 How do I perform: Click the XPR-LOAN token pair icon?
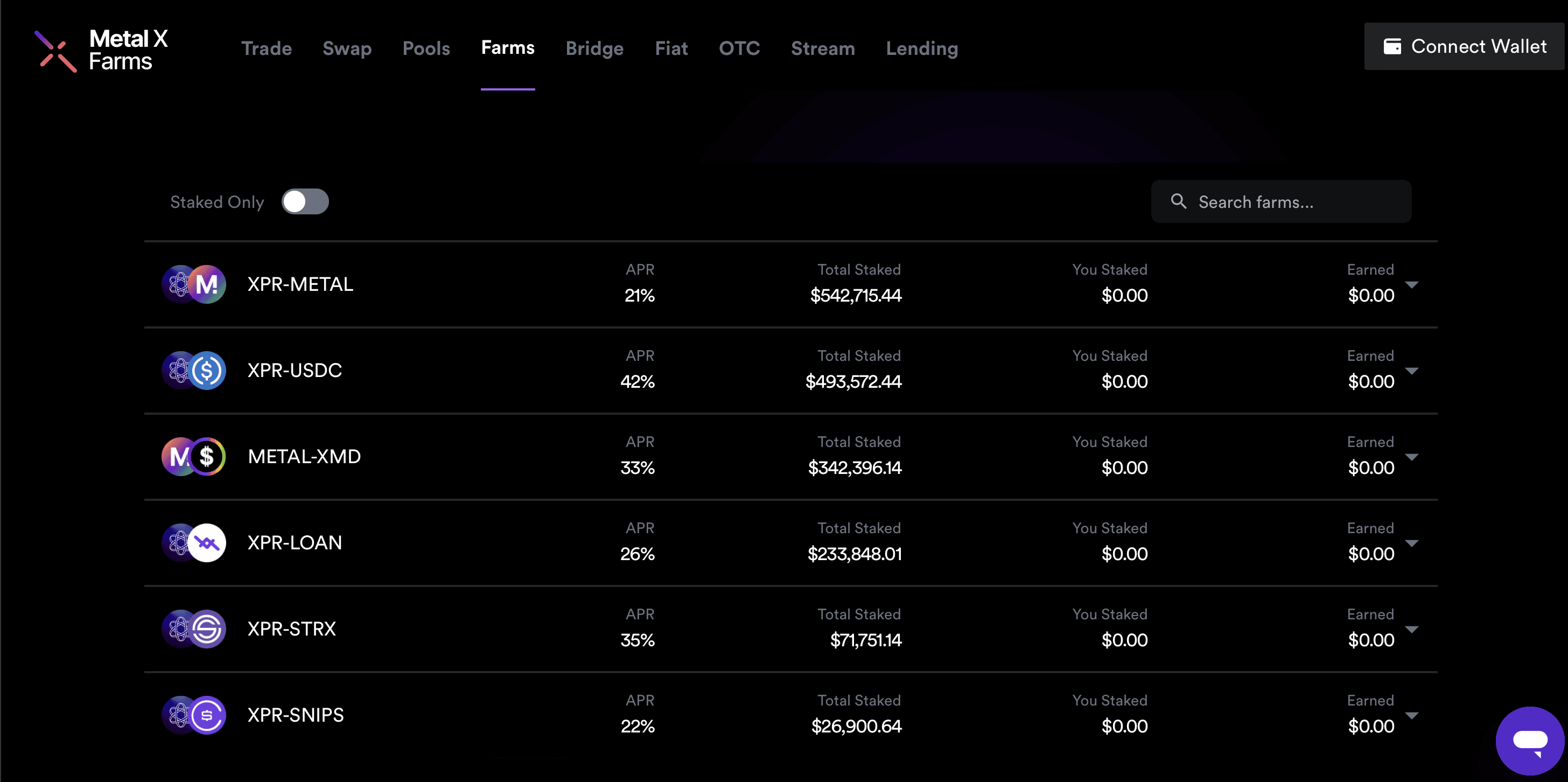click(x=193, y=543)
